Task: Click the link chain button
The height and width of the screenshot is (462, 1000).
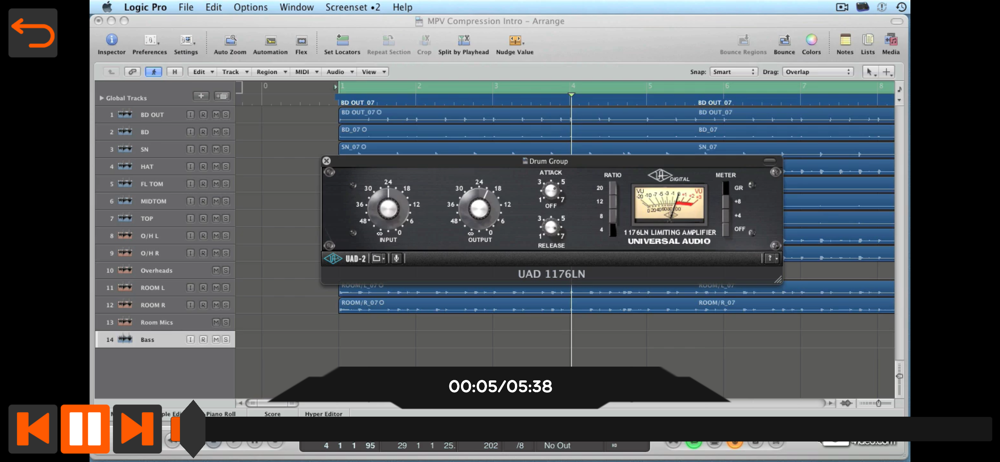Action: (132, 72)
